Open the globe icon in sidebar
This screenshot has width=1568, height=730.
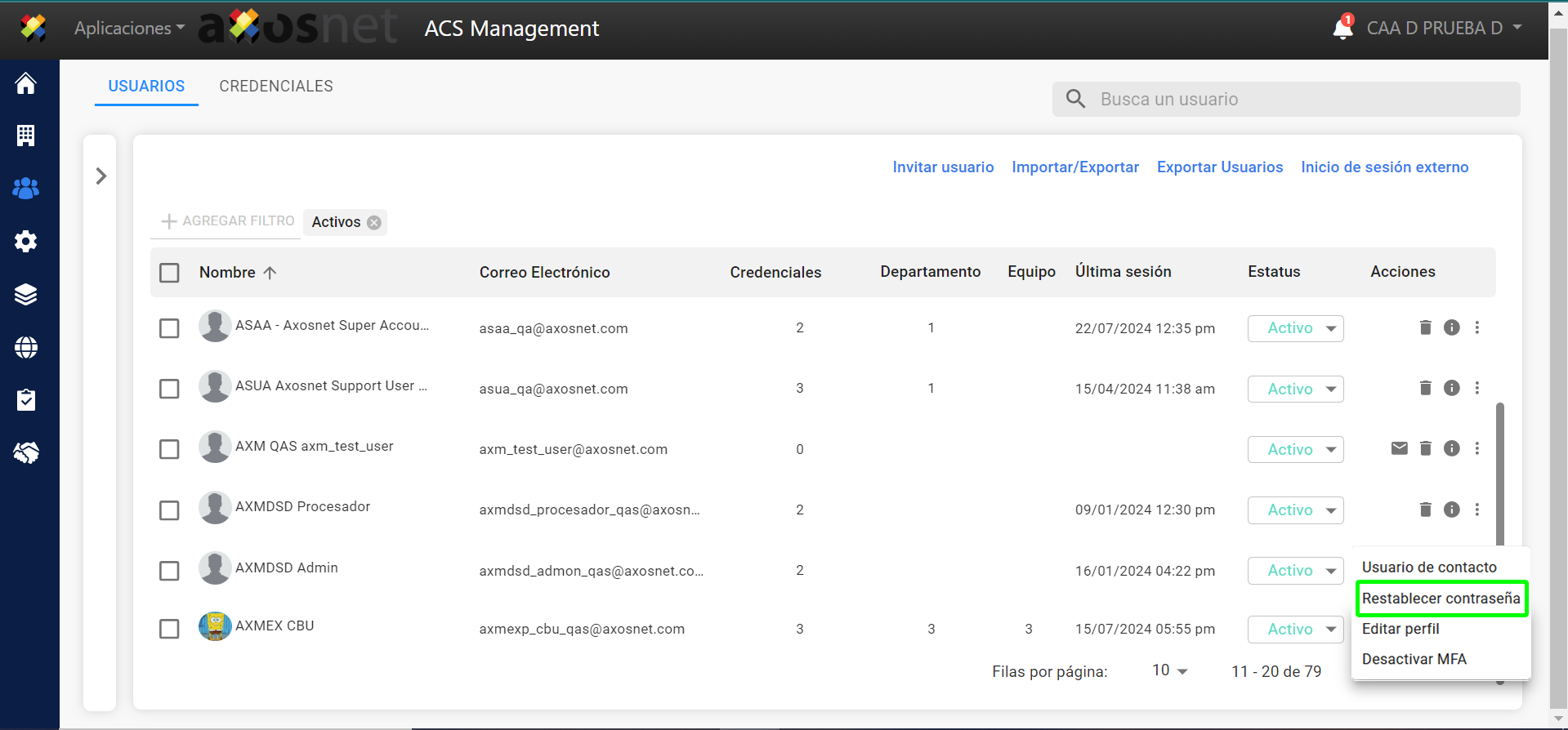[26, 348]
